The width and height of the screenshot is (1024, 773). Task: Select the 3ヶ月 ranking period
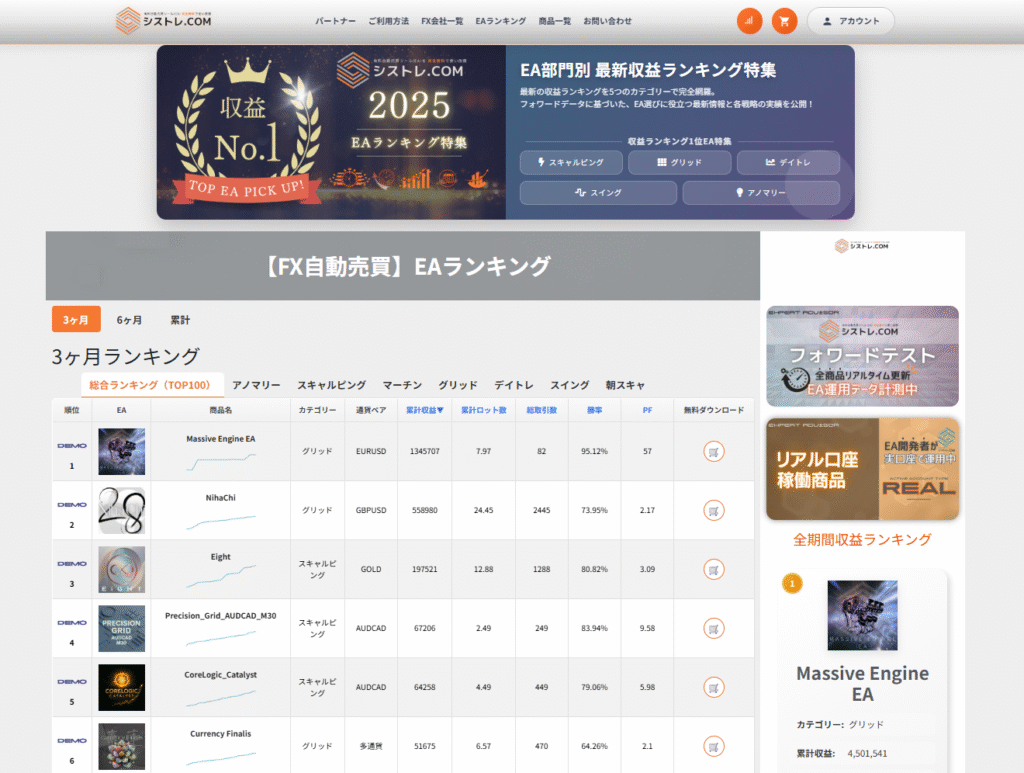point(76,320)
